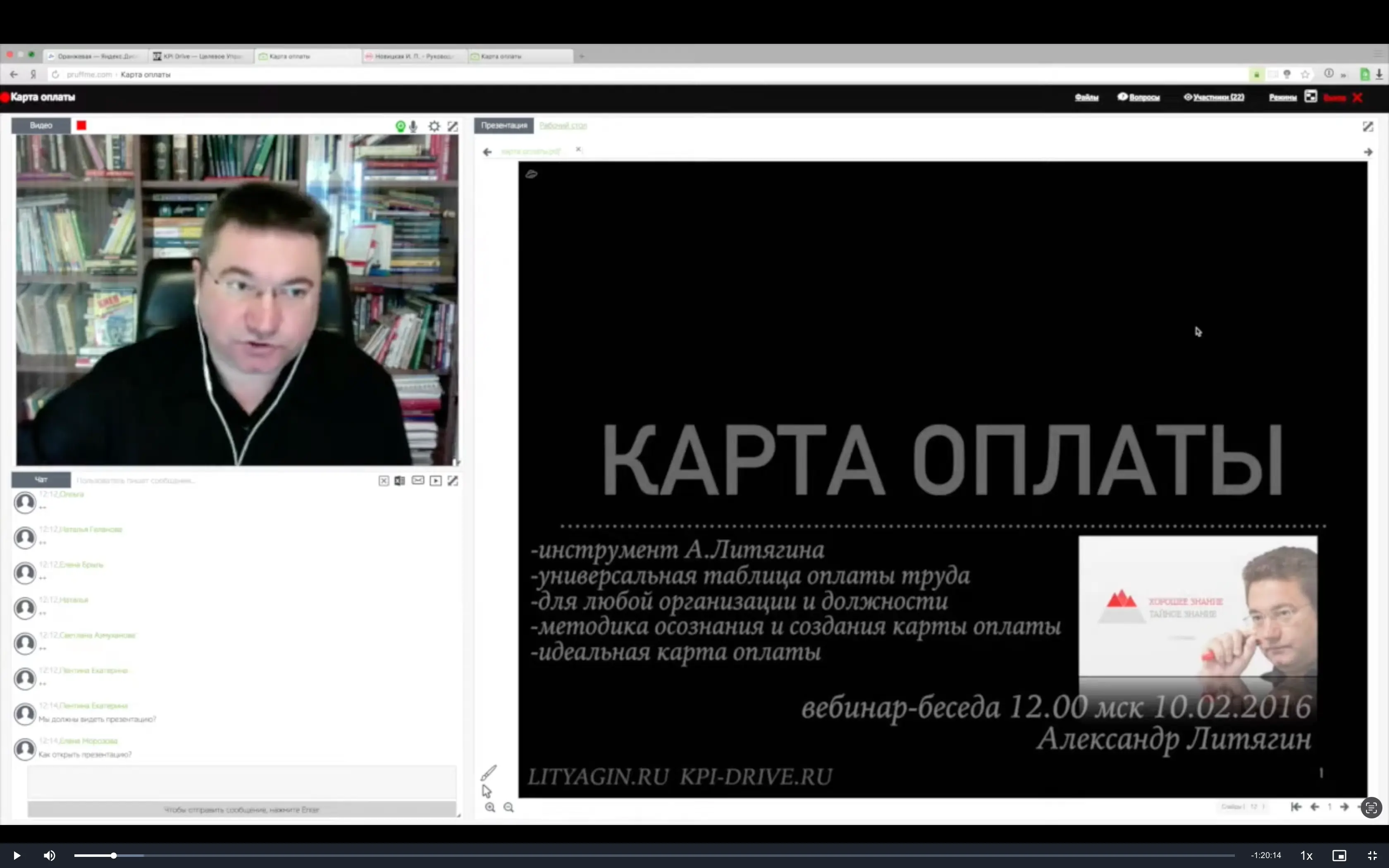Toggle the green webcam indicator
The width and height of the screenshot is (1389, 868).
click(x=401, y=126)
